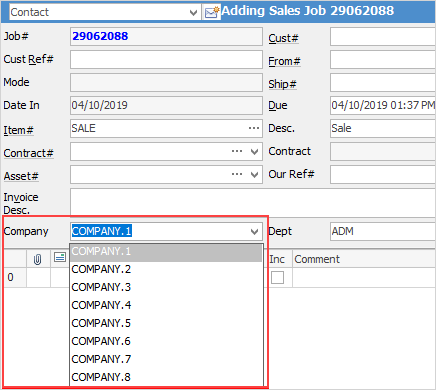Click into the Ship# input field

383,82
